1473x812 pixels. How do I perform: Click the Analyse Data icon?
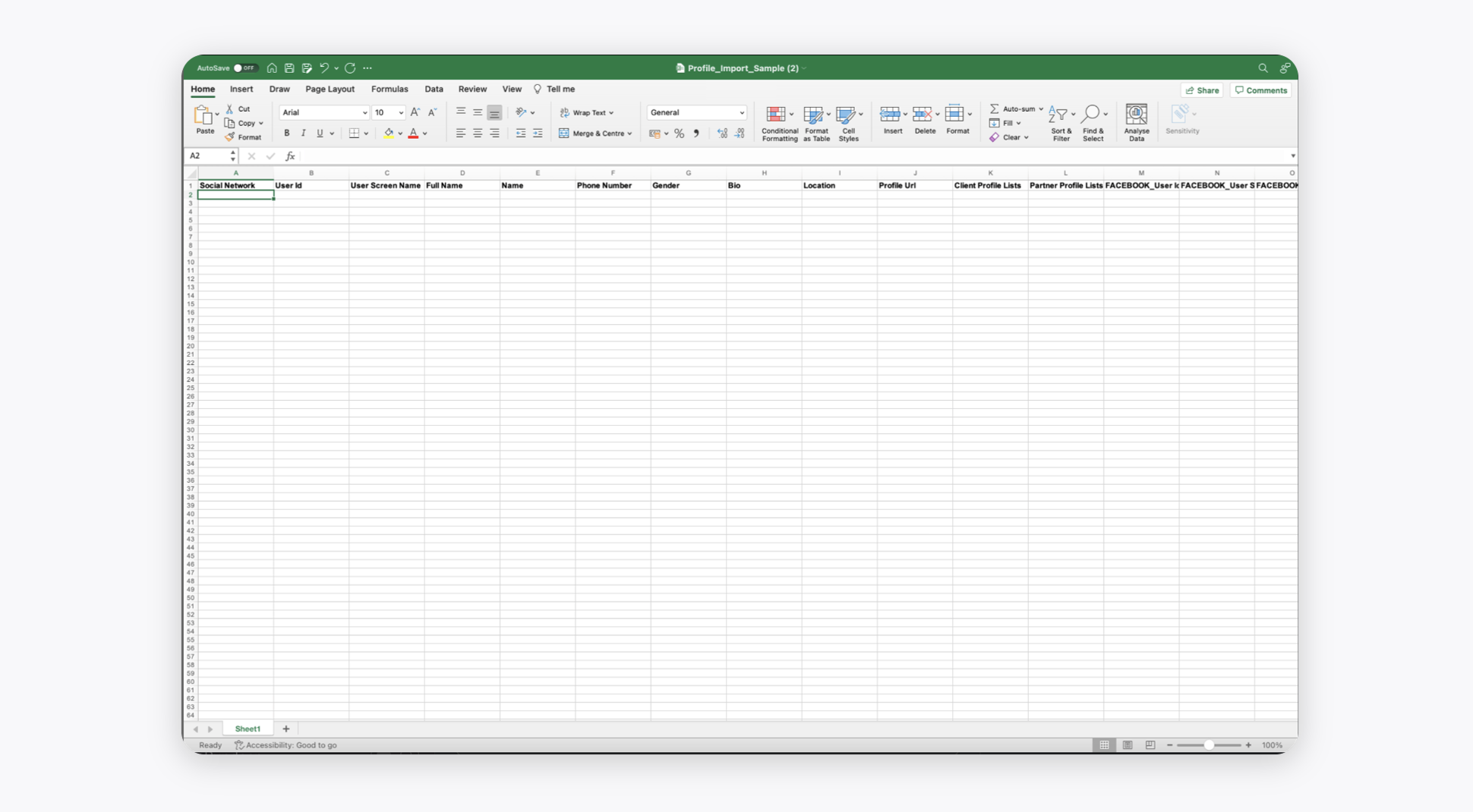(x=1137, y=114)
